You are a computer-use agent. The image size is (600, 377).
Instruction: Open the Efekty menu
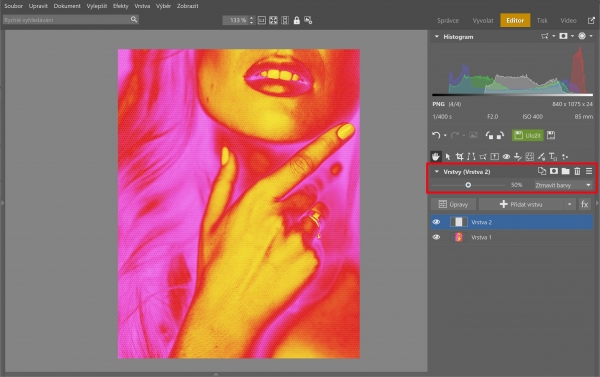click(x=121, y=6)
